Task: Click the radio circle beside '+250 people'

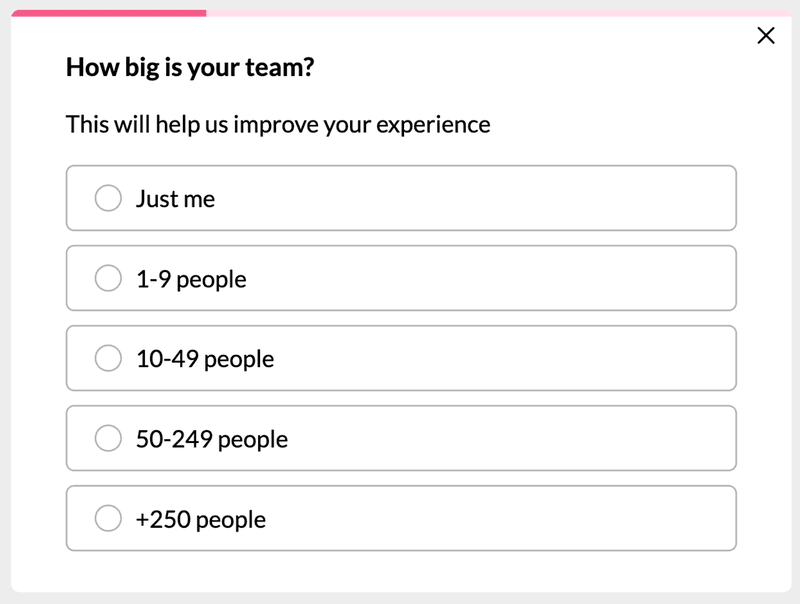Action: [x=108, y=518]
